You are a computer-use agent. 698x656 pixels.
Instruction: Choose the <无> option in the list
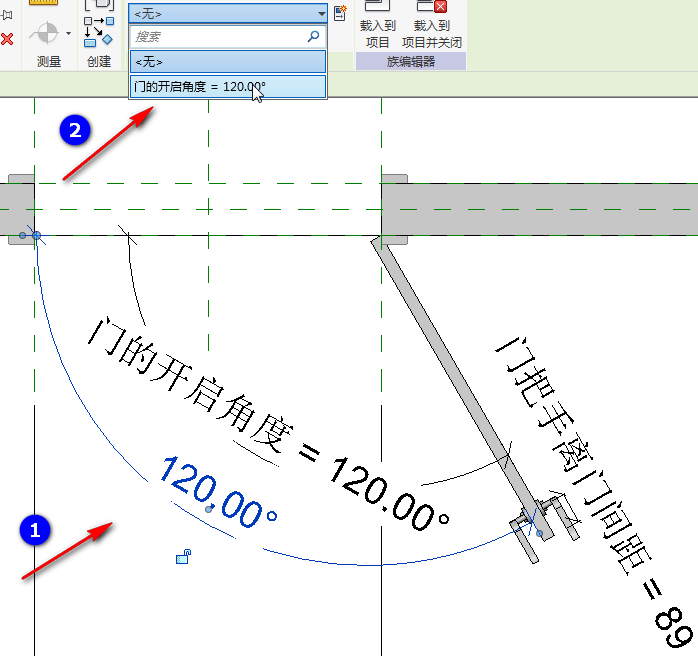228,61
